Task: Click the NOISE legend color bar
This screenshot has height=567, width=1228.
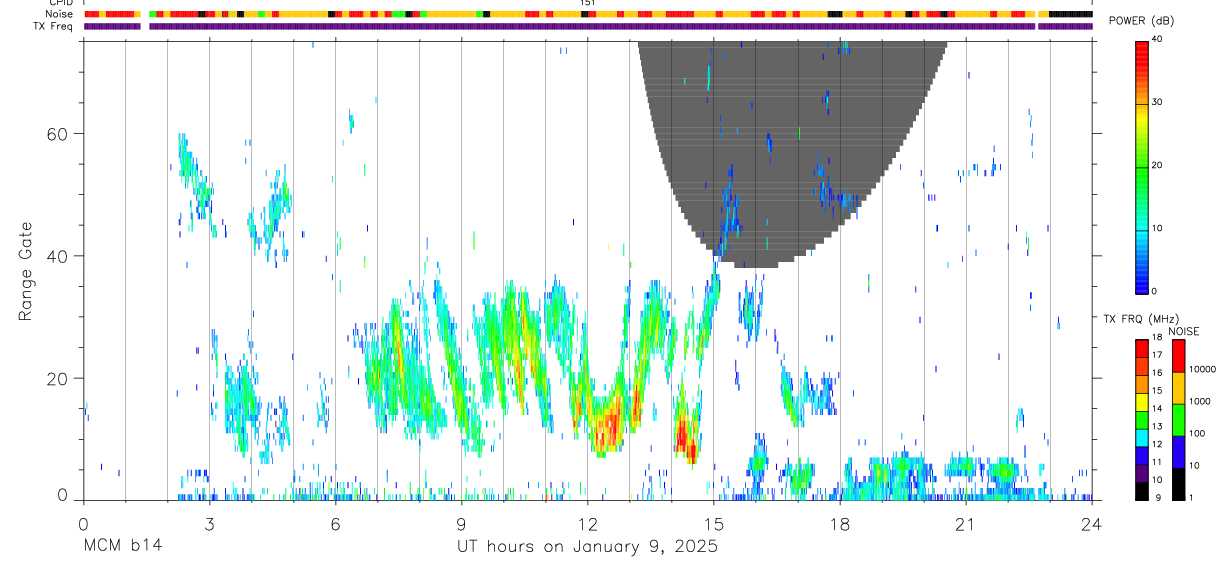Action: click(x=1178, y=420)
